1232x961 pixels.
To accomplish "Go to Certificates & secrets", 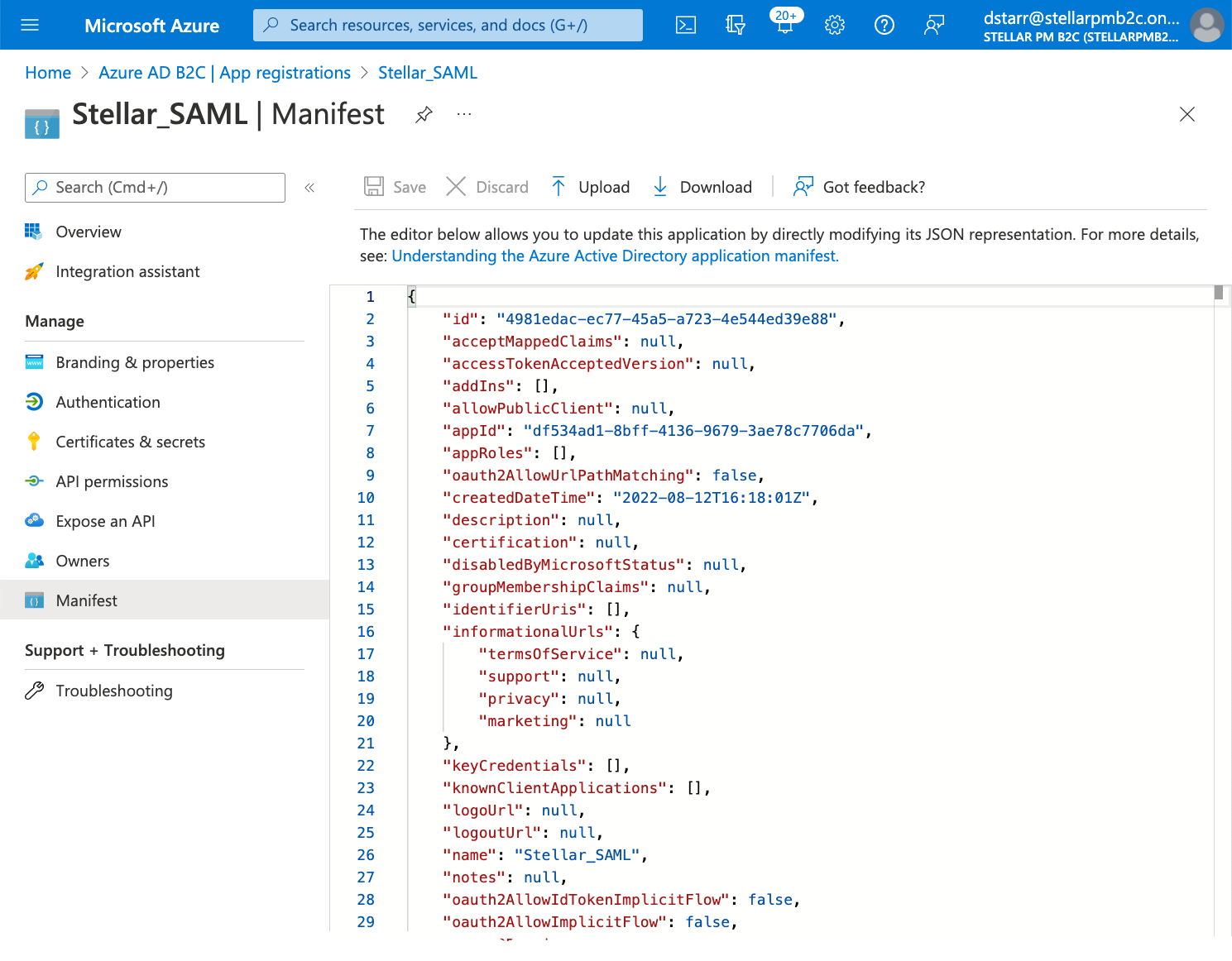I will pos(130,442).
